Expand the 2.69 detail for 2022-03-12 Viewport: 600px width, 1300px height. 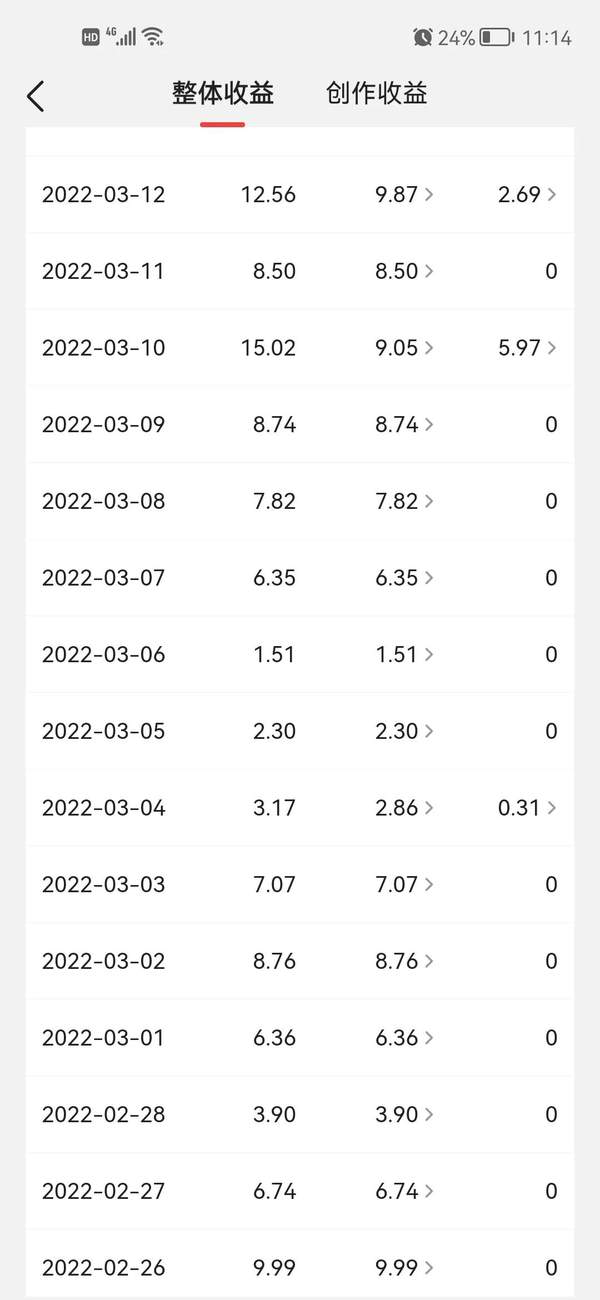pyautogui.click(x=527, y=194)
